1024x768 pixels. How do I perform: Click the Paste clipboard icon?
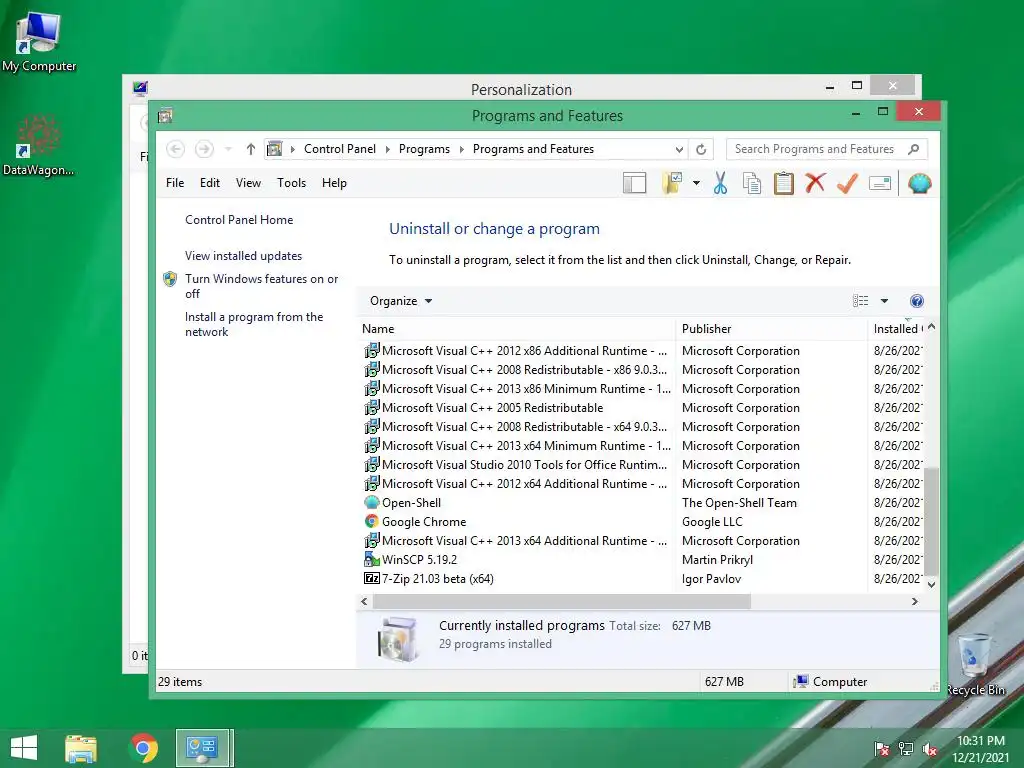point(784,184)
